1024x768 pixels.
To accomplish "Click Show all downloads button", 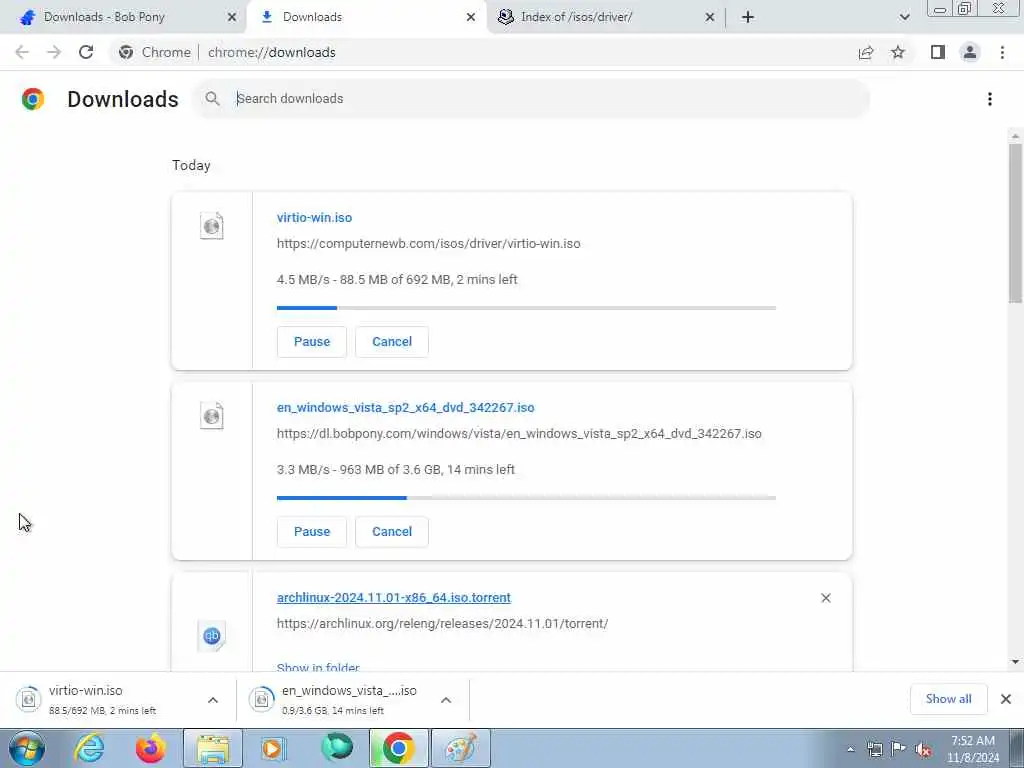I will click(x=948, y=699).
